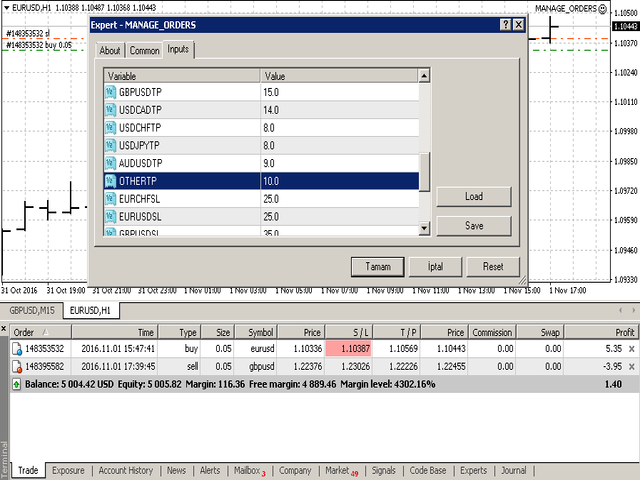Screen dimensions: 640x480
Task: Confirm with the Tamam button
Action: (378, 267)
